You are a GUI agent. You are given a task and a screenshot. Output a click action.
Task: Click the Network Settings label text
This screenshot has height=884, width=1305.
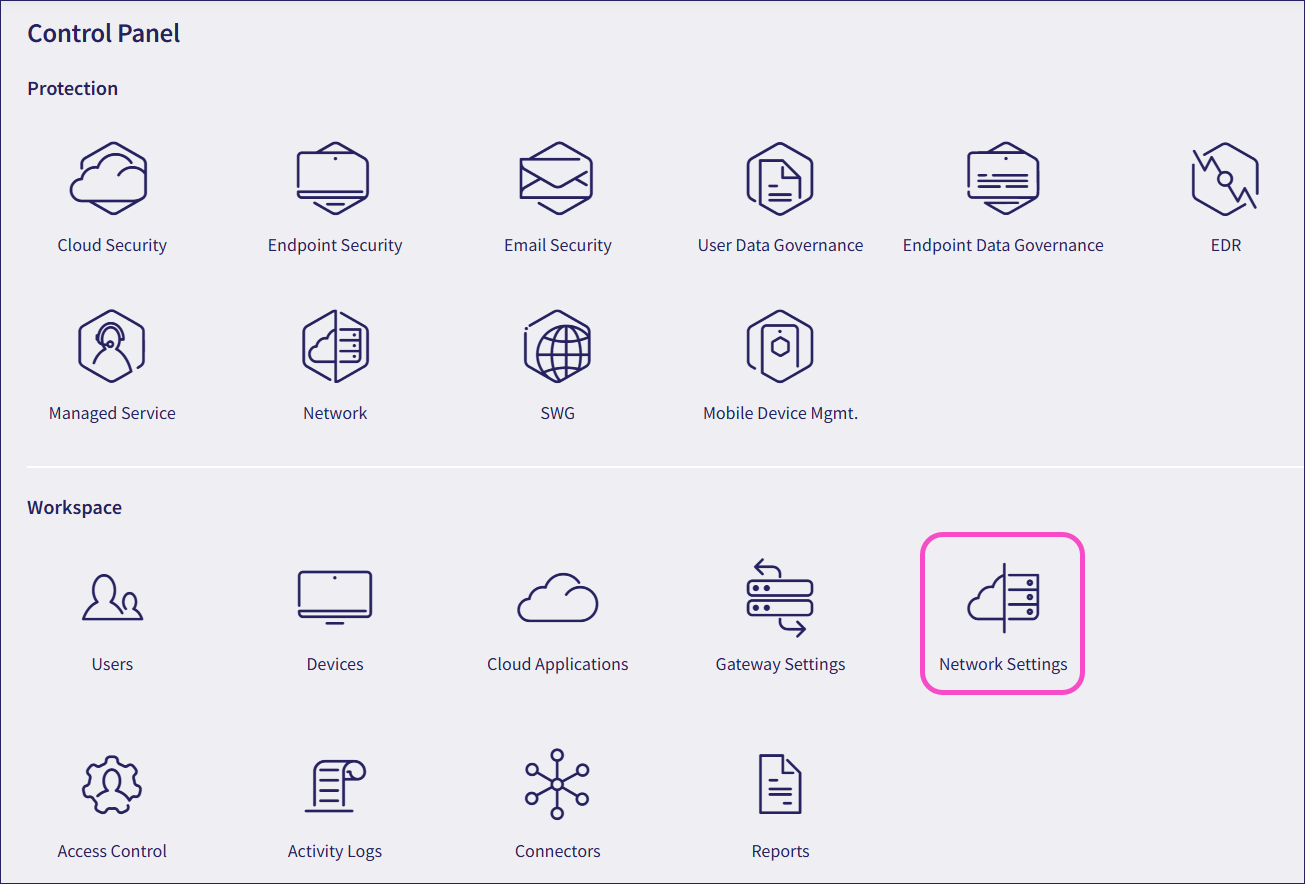(x=1002, y=663)
